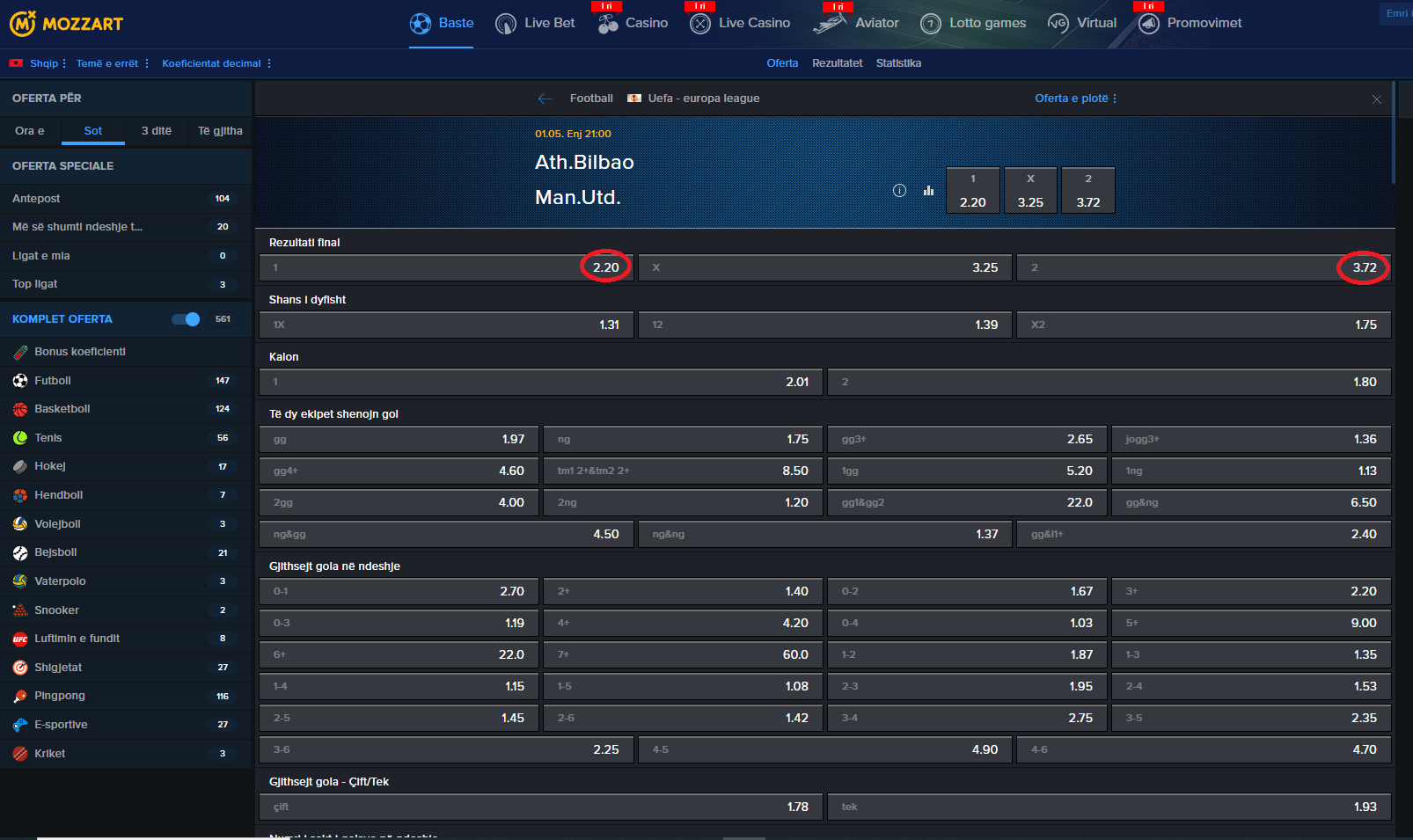Select çift even goals at 1.78
This screenshot has width=1413, height=840.
(x=541, y=807)
